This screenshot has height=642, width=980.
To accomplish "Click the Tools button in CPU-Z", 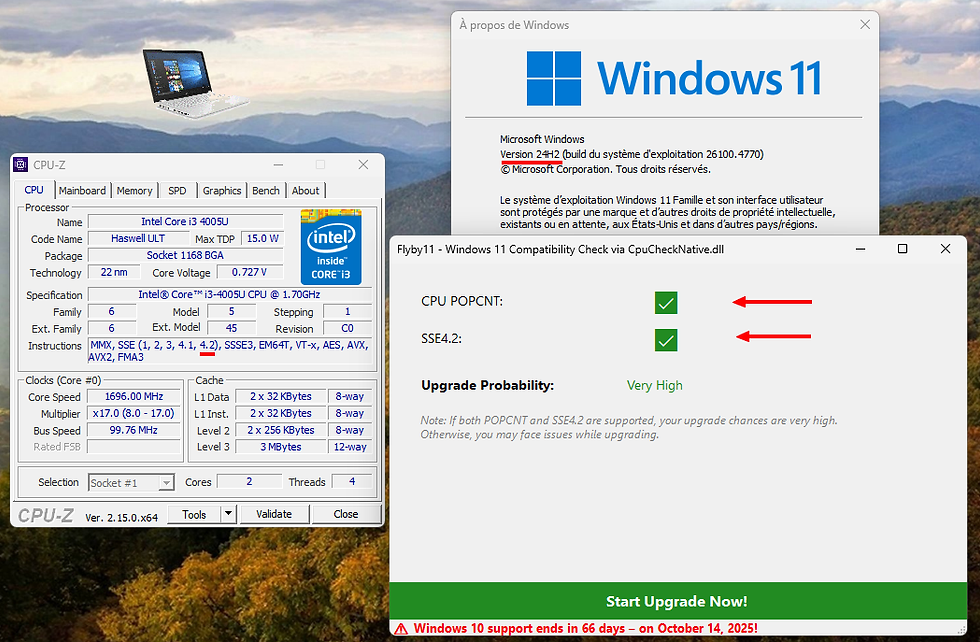I will point(194,514).
